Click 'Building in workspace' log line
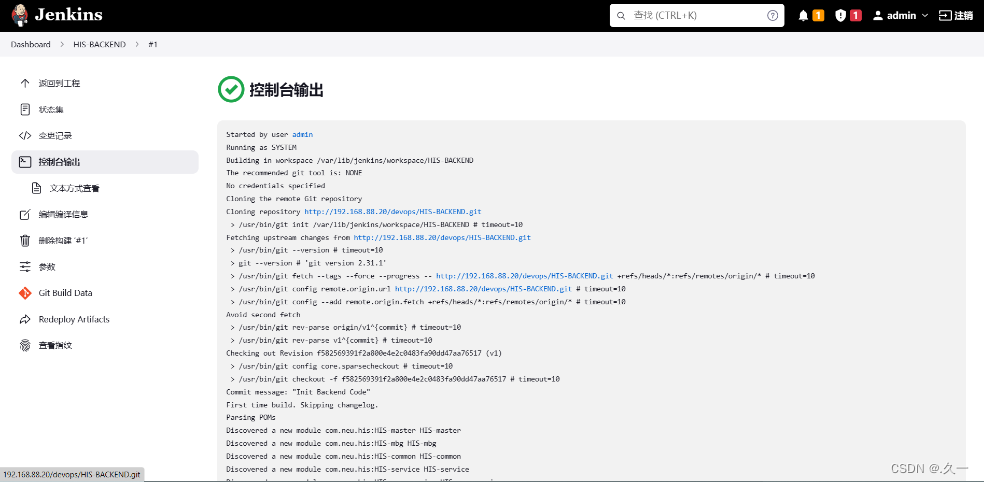Screen dimensions: 984x484 point(350,160)
